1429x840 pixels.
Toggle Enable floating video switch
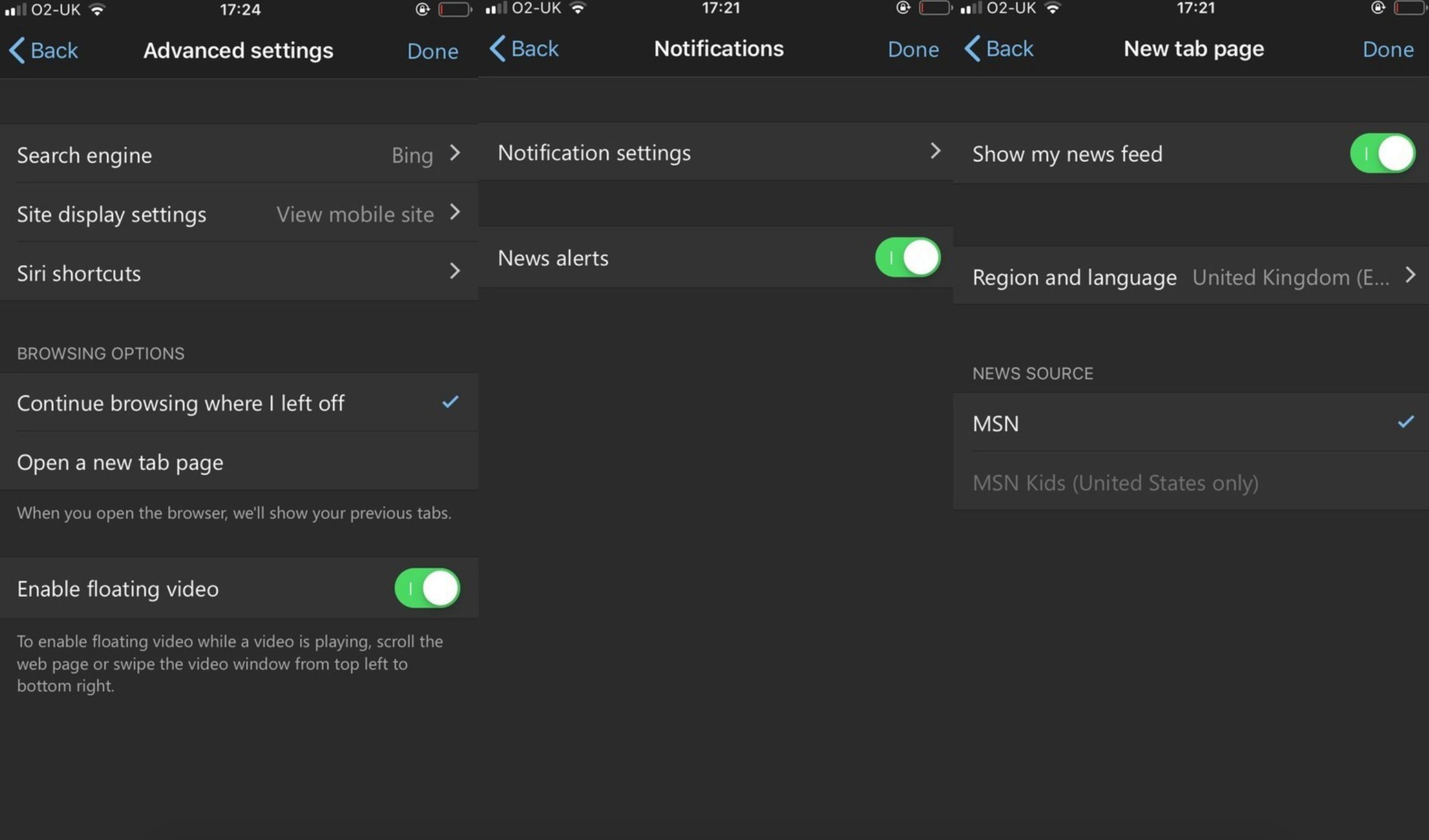(427, 588)
